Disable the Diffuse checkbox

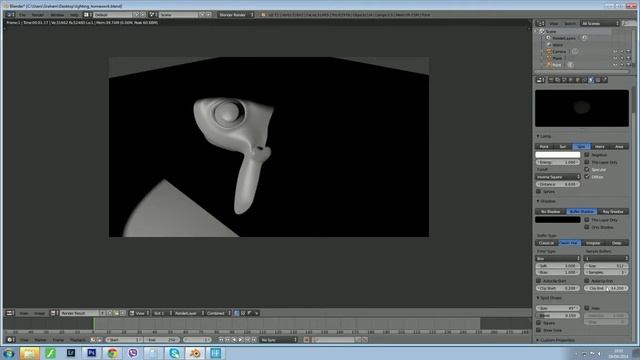click(587, 177)
